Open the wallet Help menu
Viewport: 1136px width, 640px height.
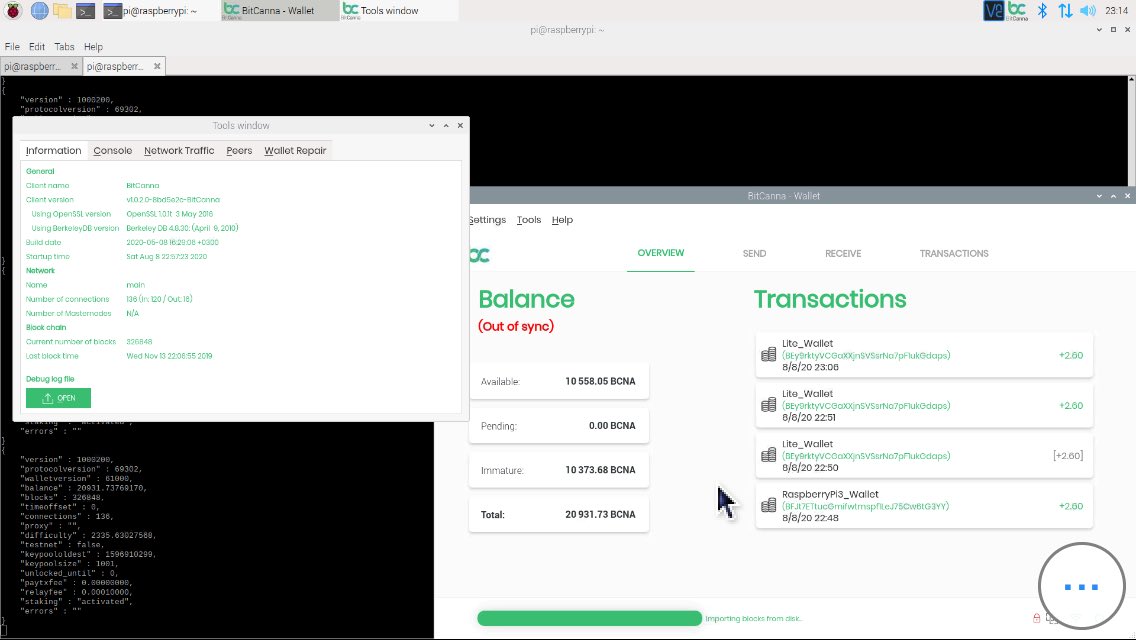coord(562,220)
